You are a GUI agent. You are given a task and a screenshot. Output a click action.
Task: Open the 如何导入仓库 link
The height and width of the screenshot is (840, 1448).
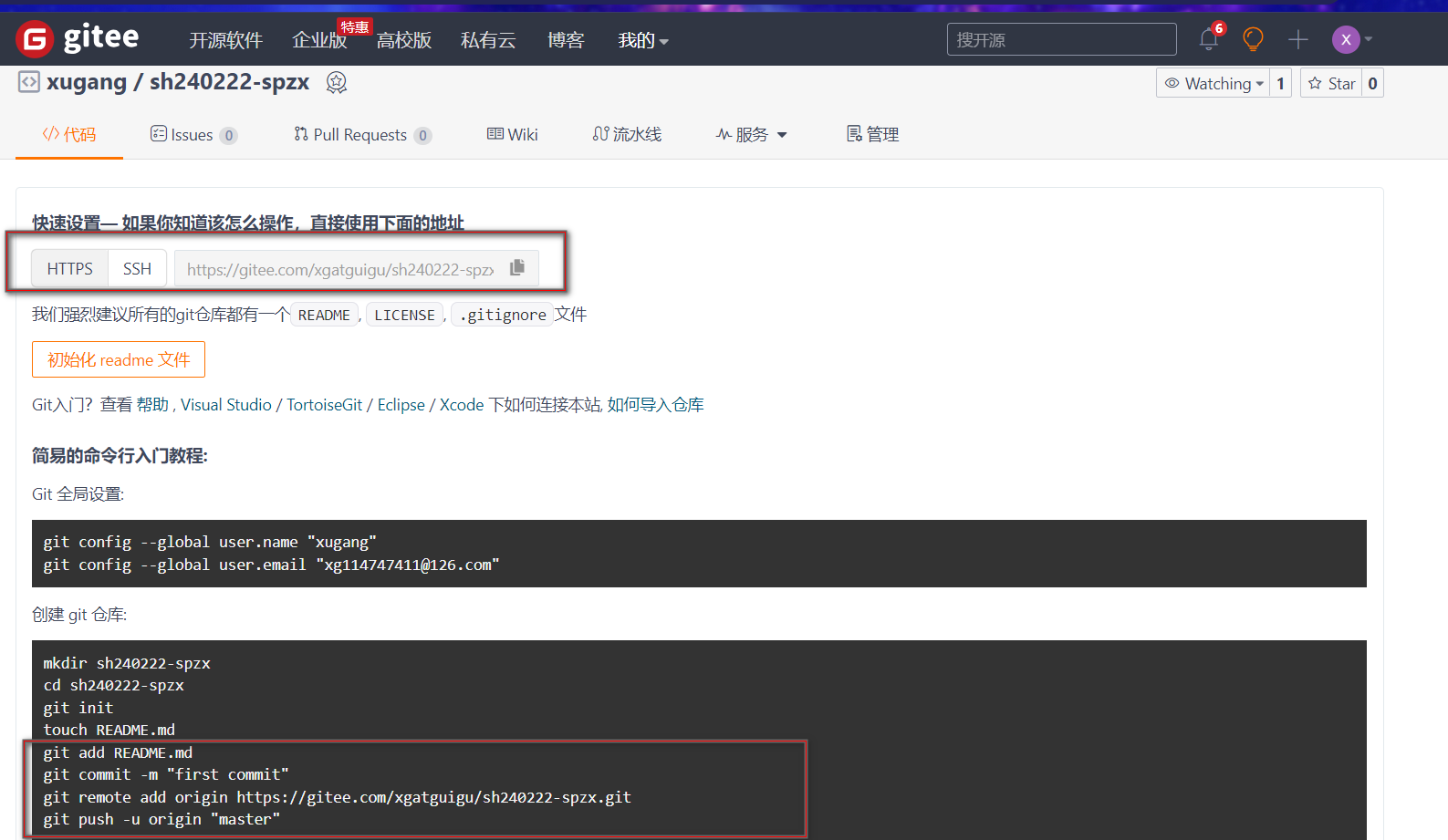pyautogui.click(x=656, y=405)
